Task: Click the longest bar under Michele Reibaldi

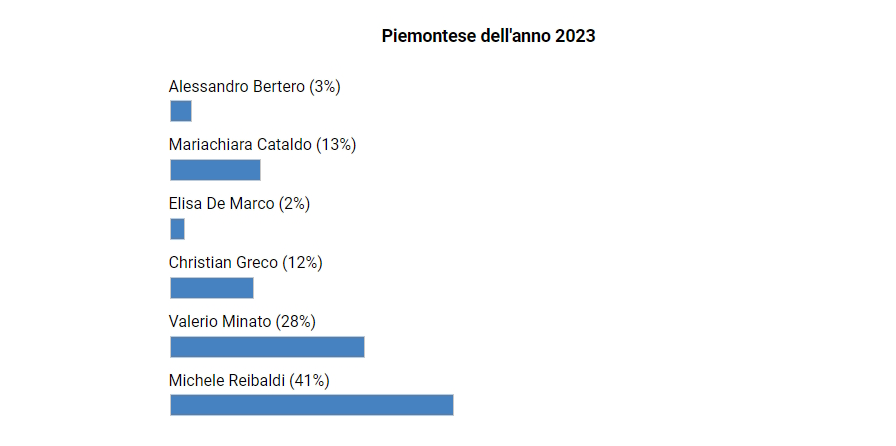Action: tap(312, 405)
